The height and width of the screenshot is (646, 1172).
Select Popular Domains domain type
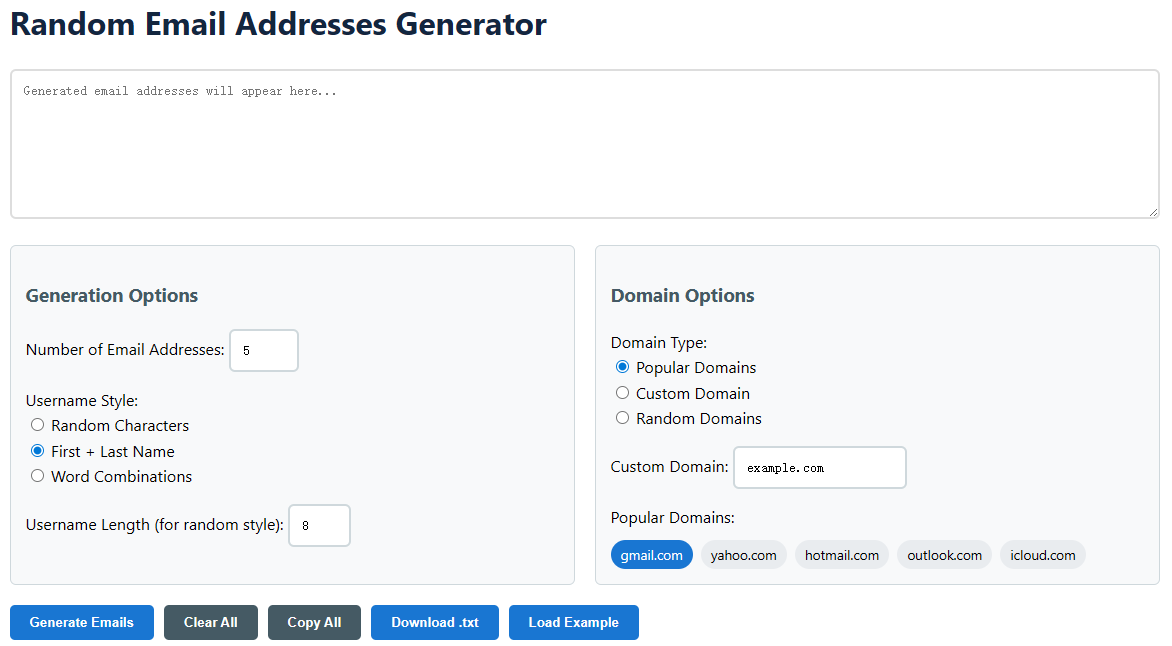click(x=623, y=367)
